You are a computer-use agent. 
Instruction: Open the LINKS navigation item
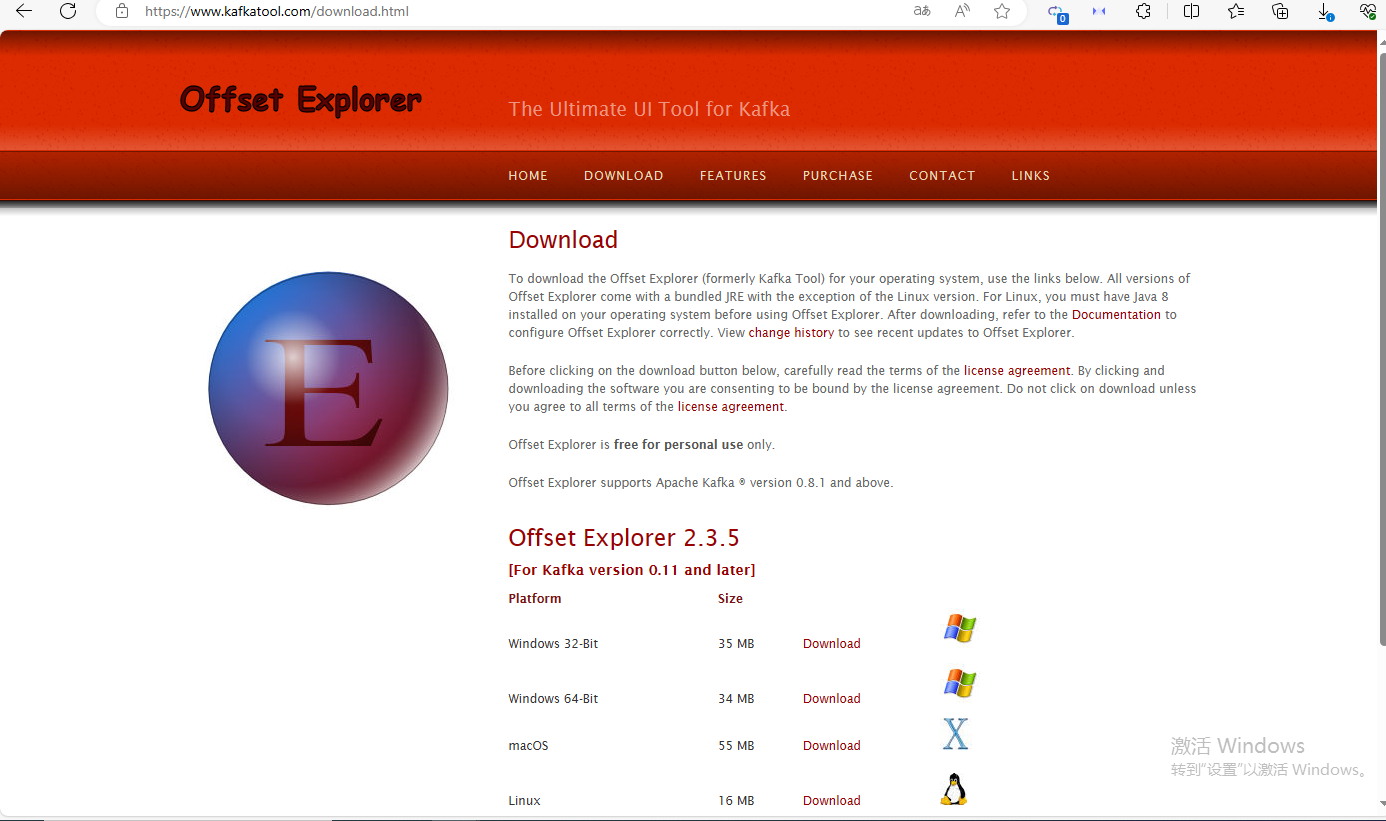[1030, 176]
